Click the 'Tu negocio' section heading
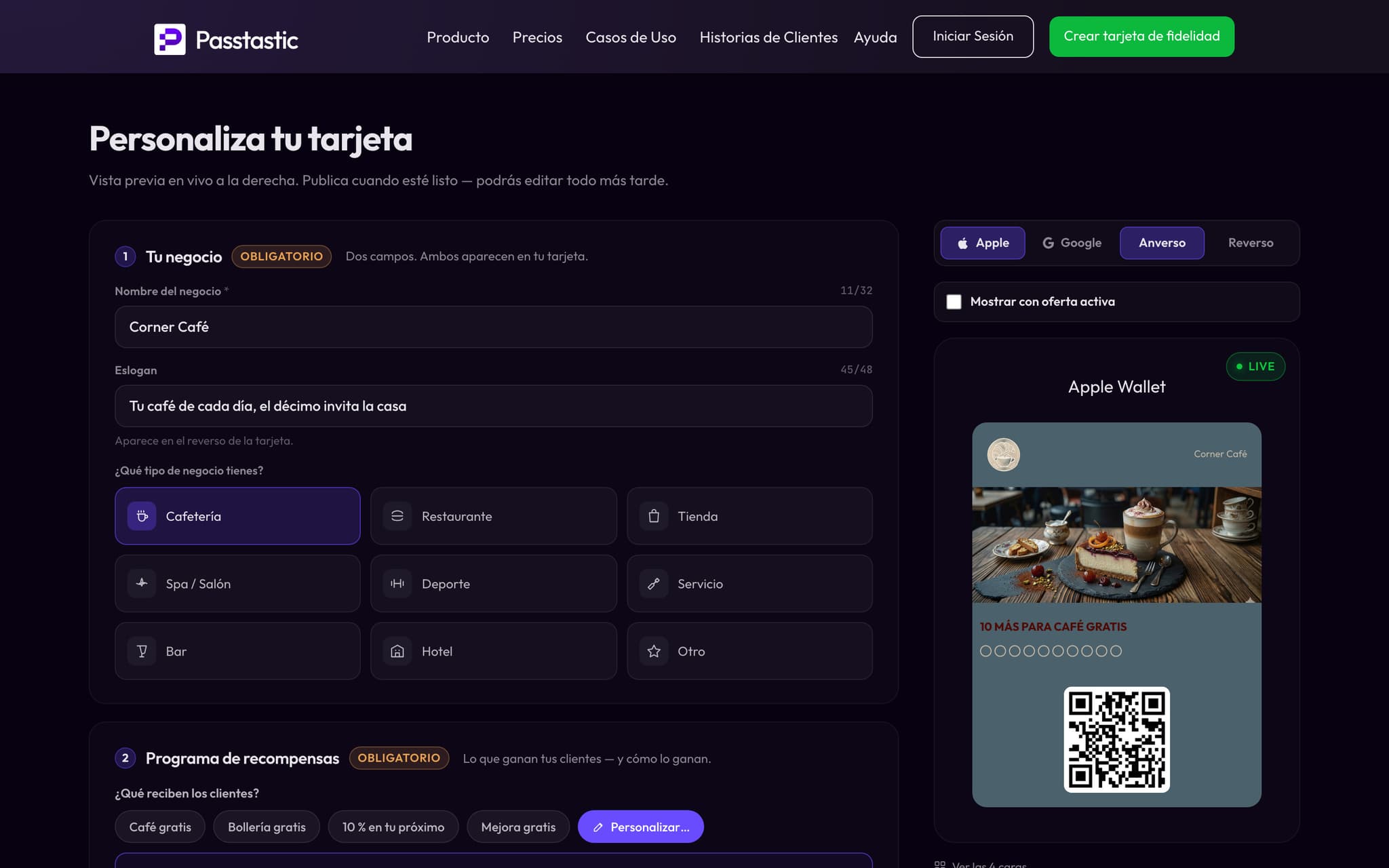Viewport: 1389px width, 868px height. tap(184, 256)
